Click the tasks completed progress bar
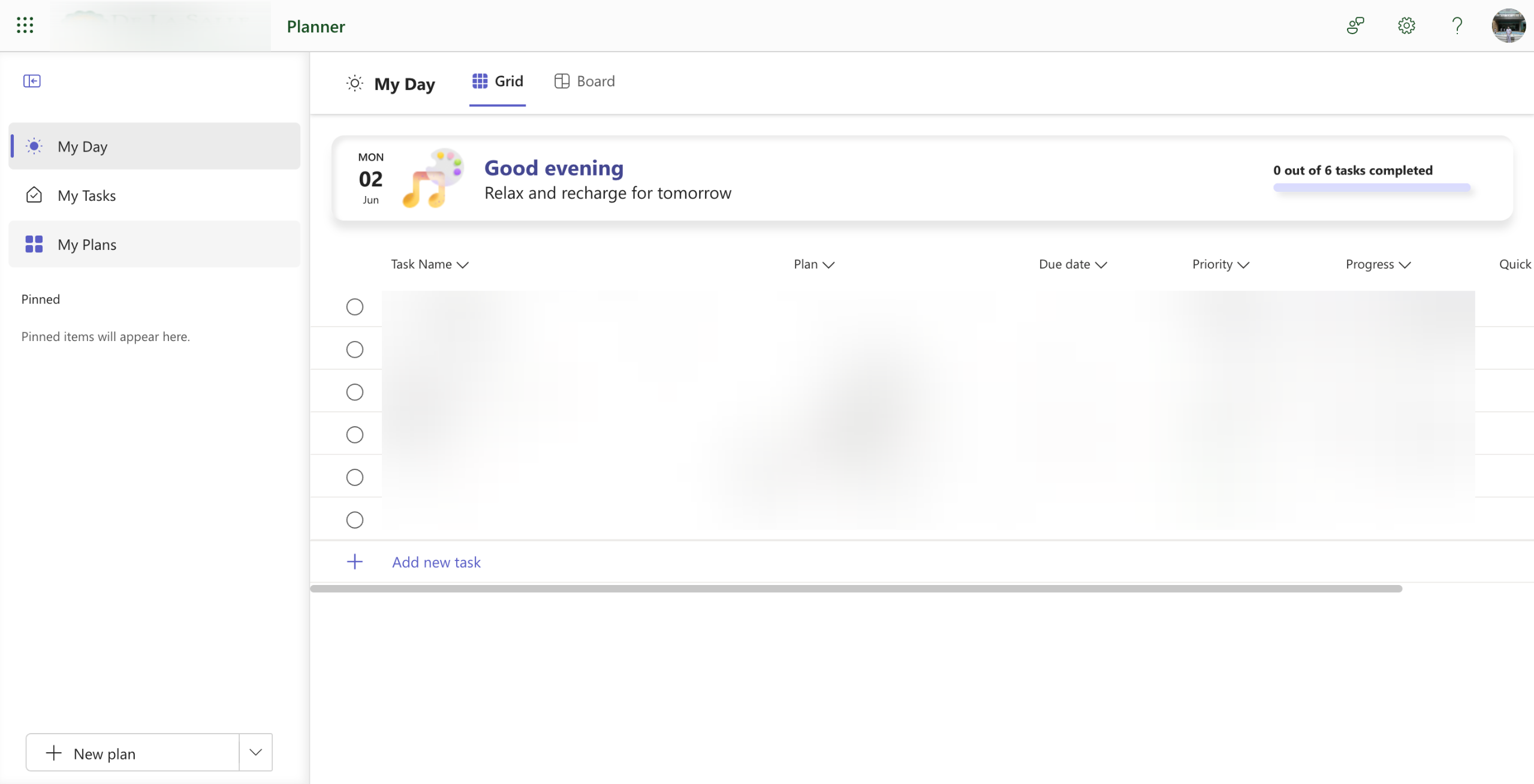 [x=1372, y=188]
